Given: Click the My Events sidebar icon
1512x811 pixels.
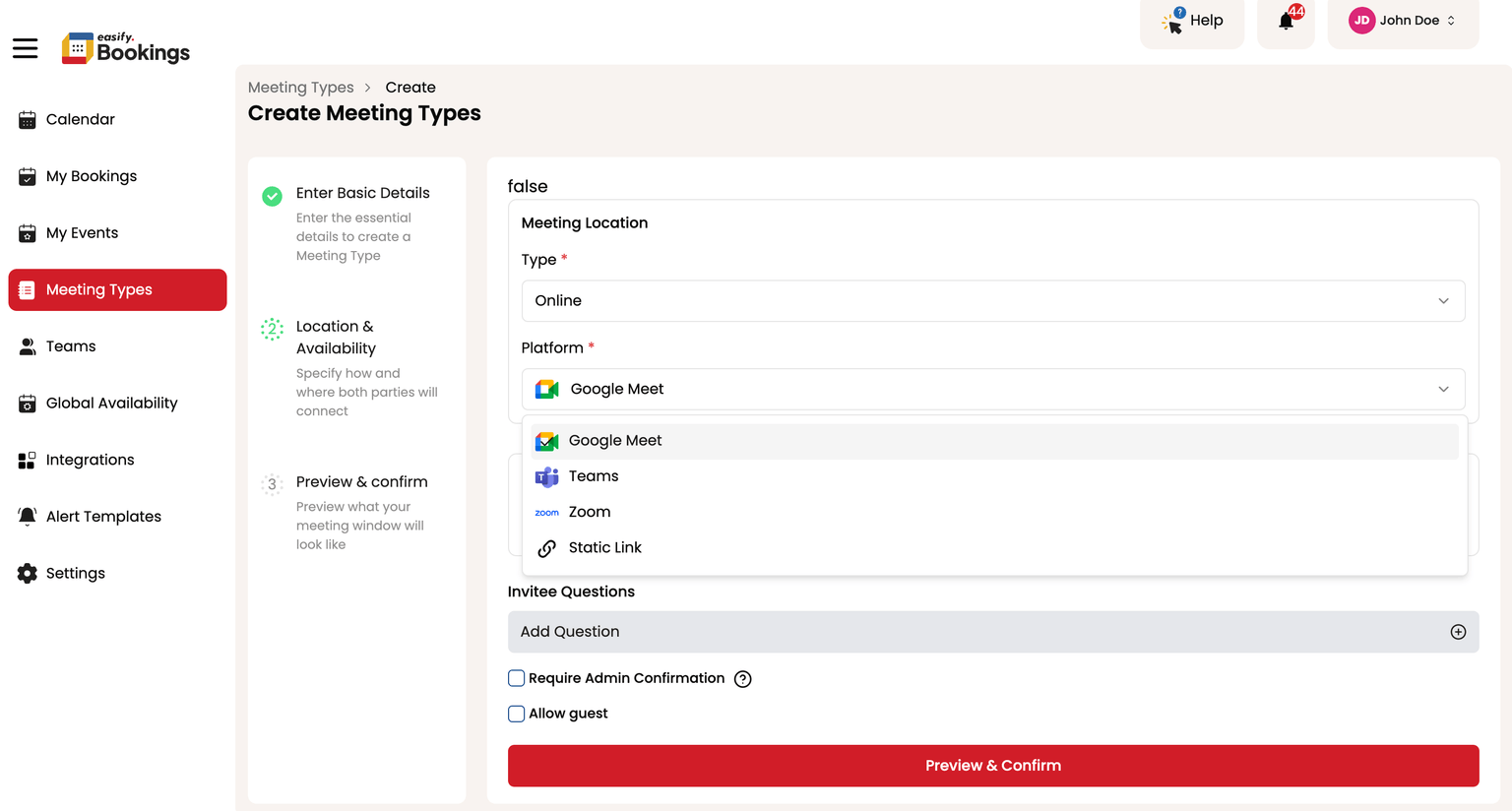Looking at the screenshot, I should coord(28,233).
